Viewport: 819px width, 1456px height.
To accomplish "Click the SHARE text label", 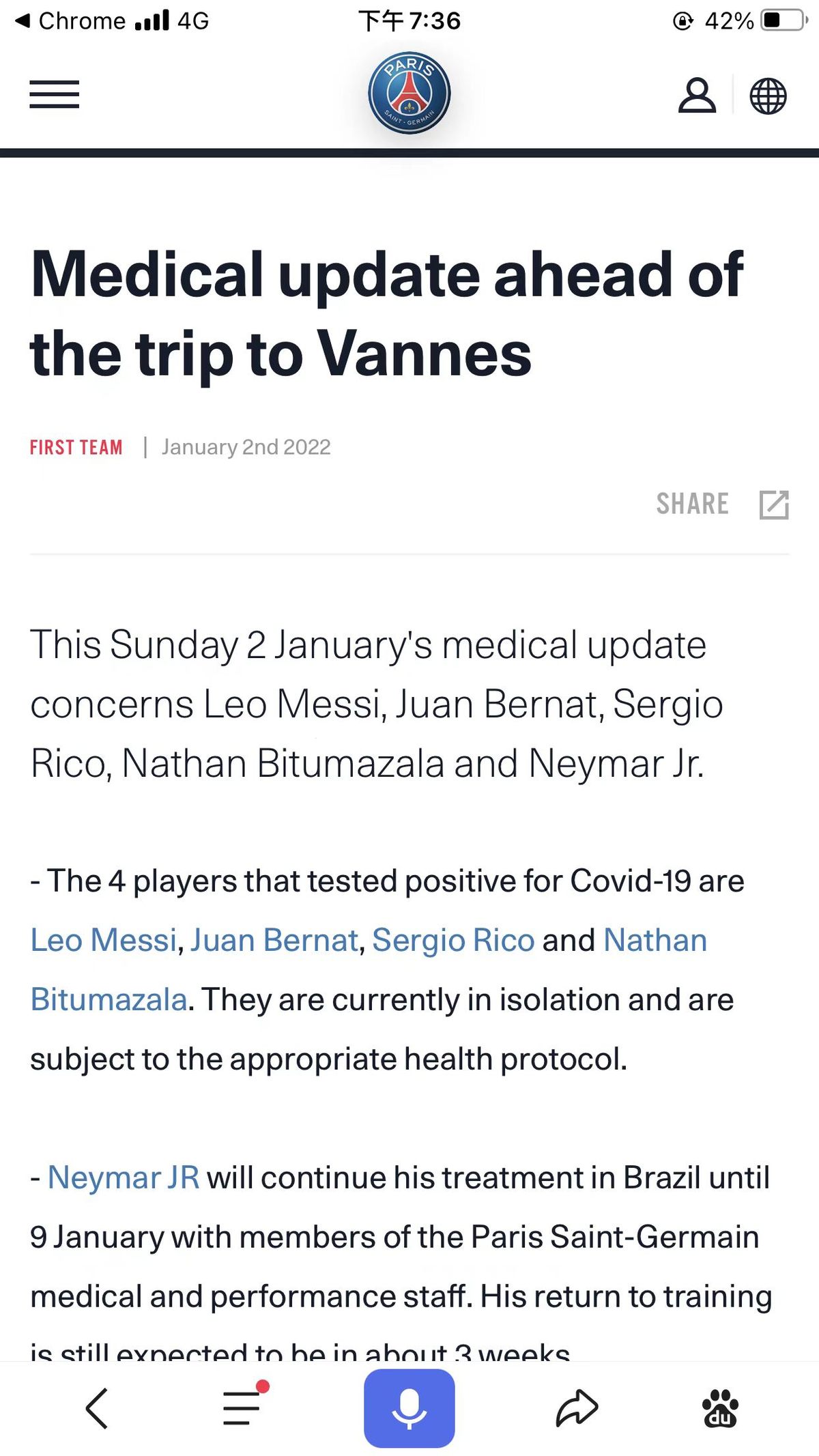I will [692, 504].
